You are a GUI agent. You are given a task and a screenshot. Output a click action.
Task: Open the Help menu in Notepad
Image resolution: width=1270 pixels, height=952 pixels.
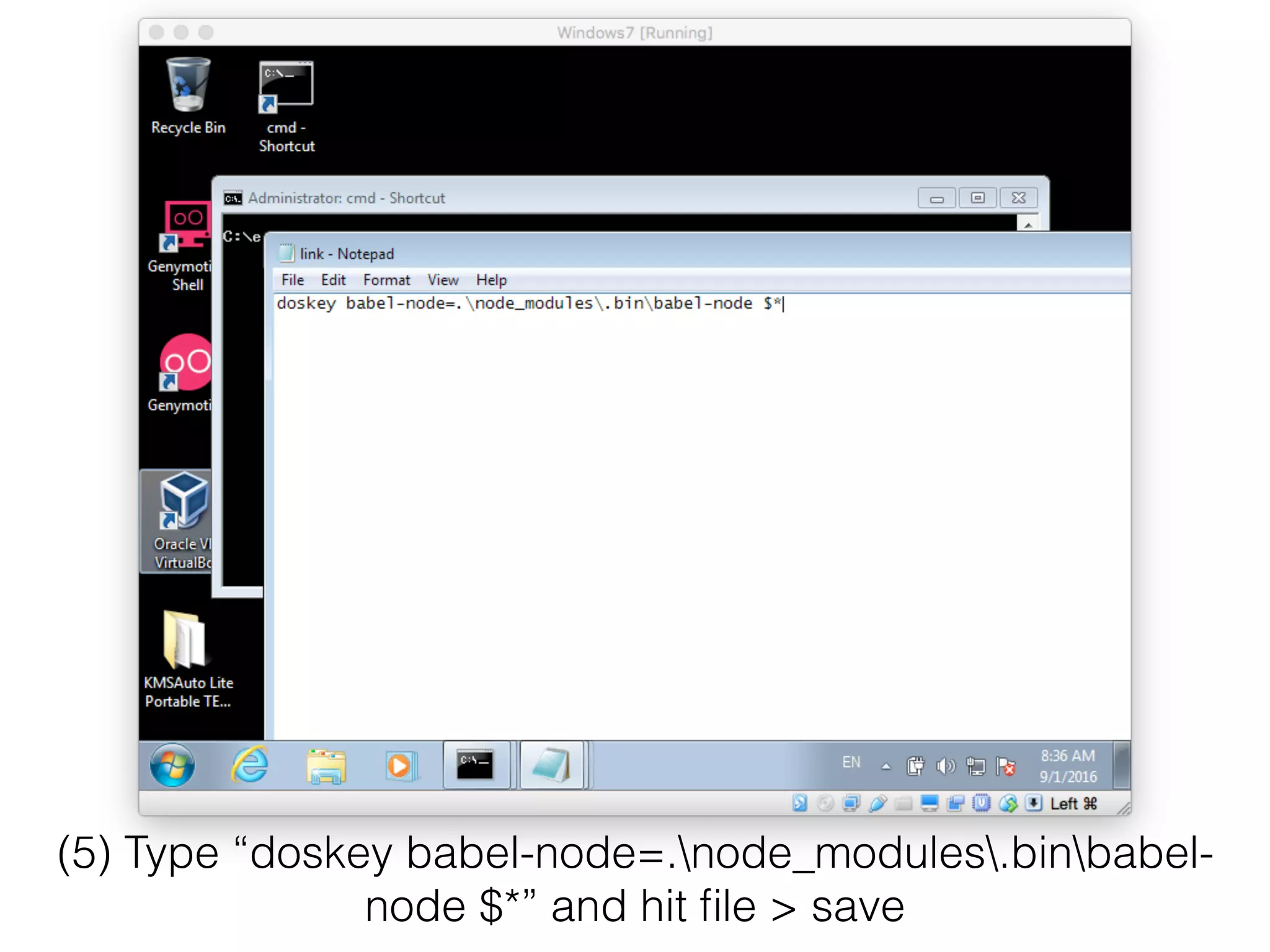click(x=491, y=280)
